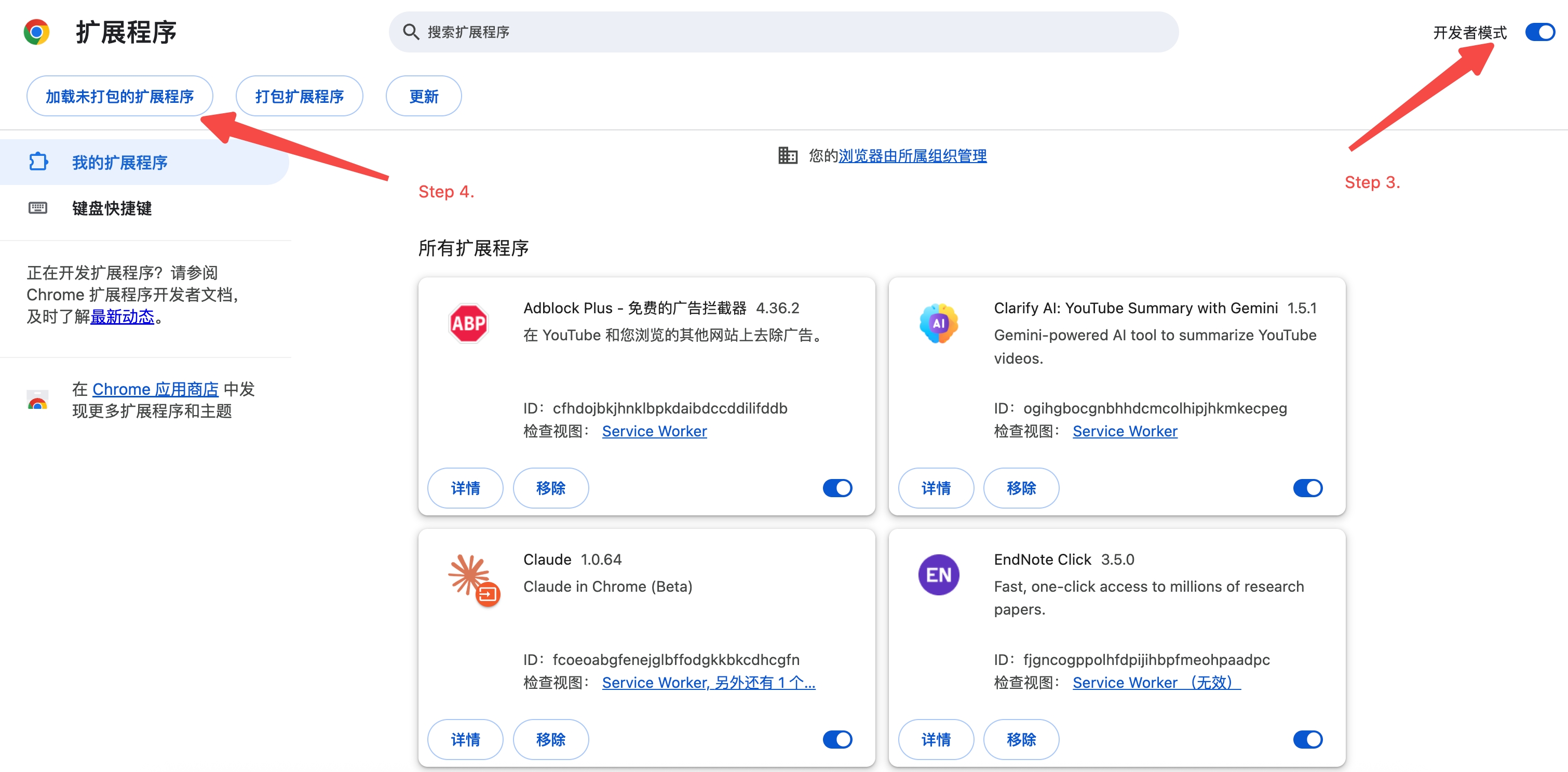The width and height of the screenshot is (1568, 772).
Task: Disable the Adblock Plus extension toggle
Action: pyautogui.click(x=837, y=488)
